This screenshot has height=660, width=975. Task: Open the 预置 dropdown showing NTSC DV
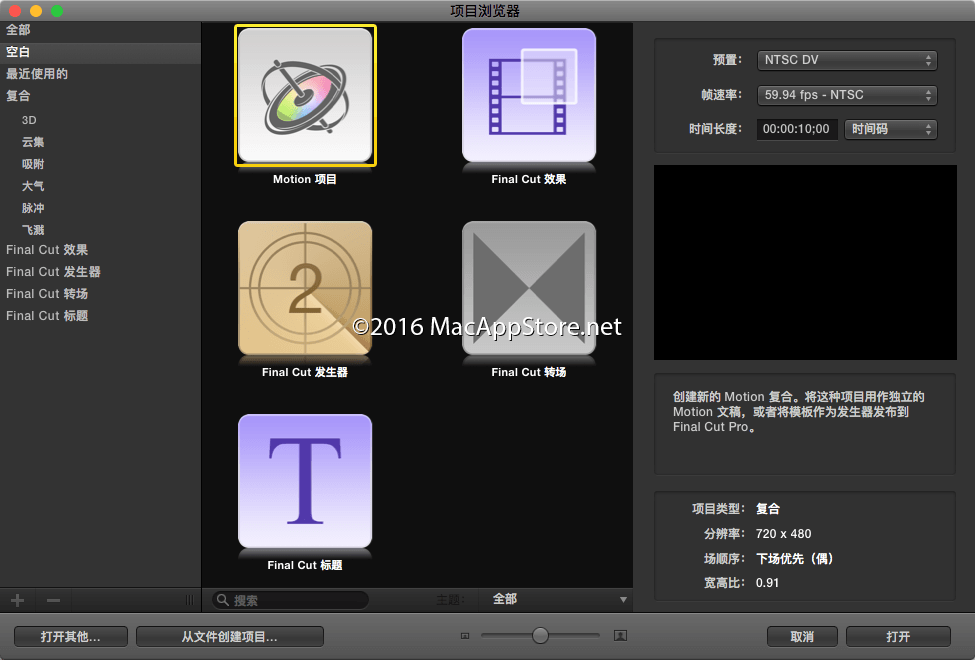(x=846, y=60)
